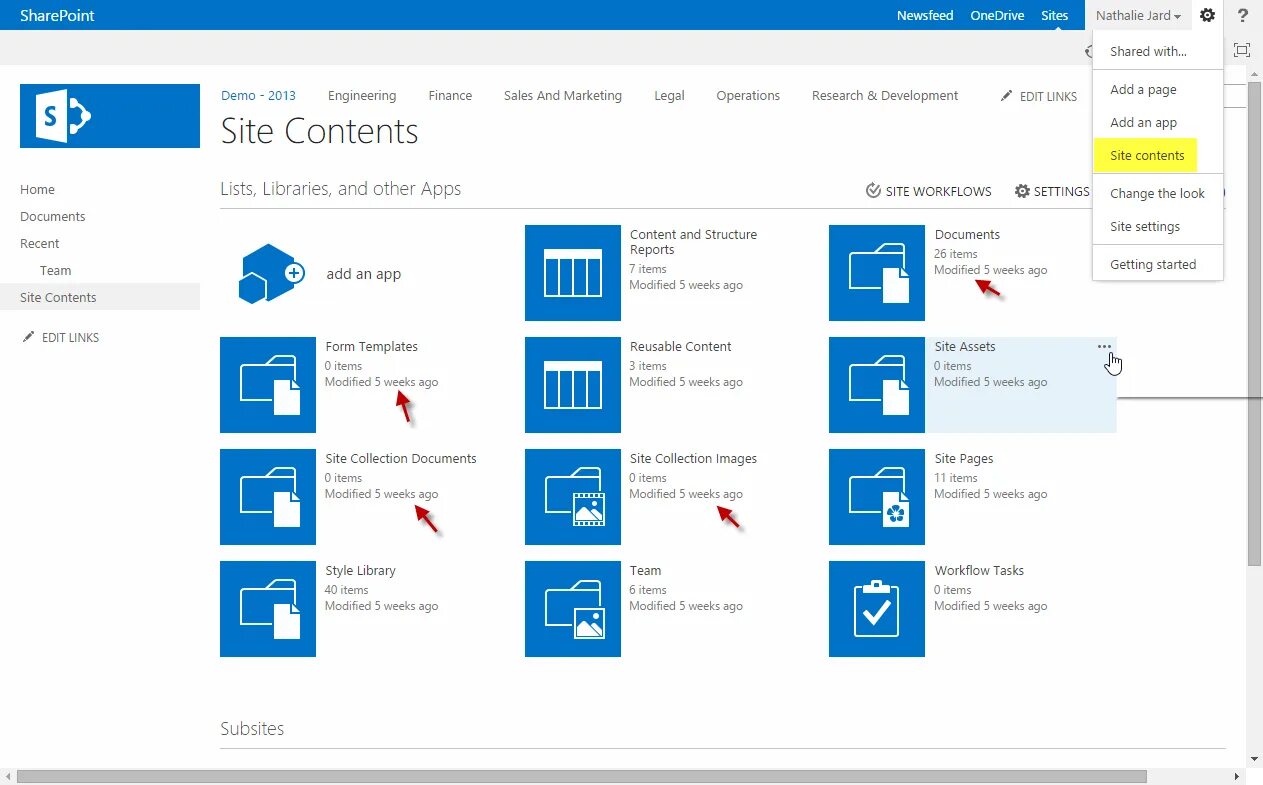Click the add an app icon

271,273
